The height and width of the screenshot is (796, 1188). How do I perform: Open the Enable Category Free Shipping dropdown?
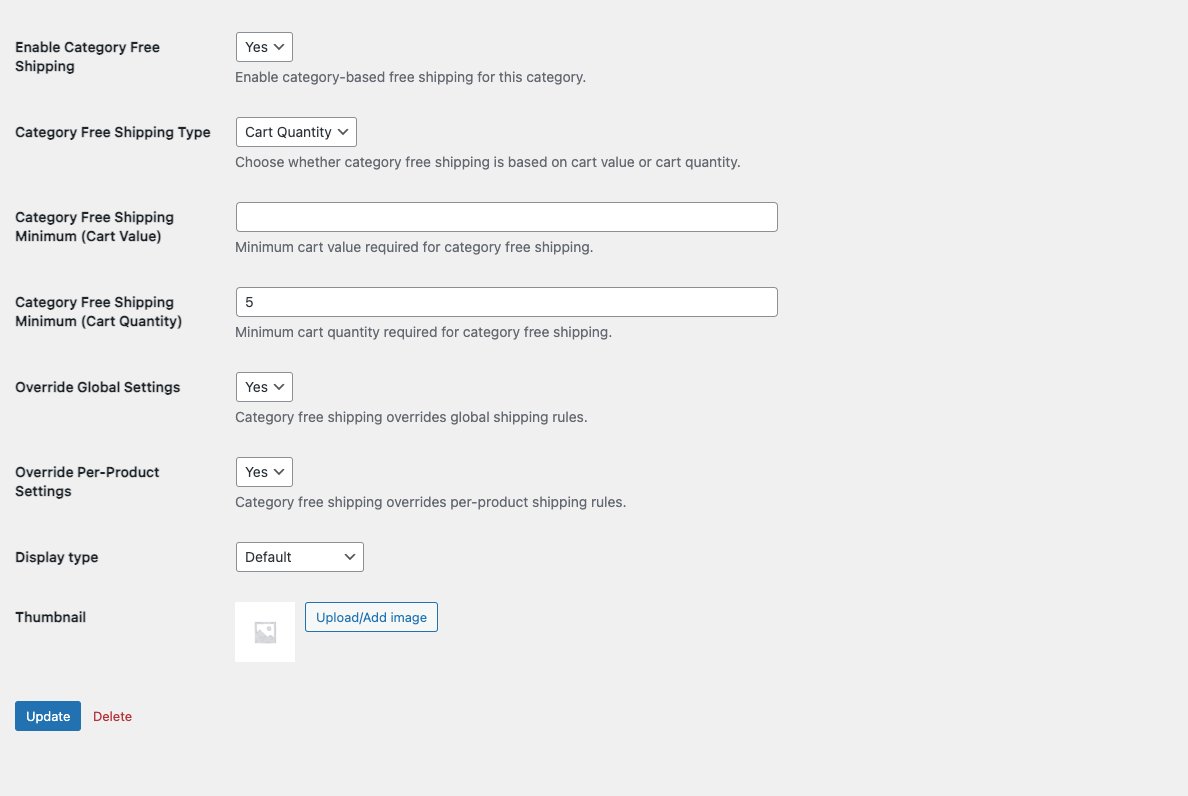[264, 47]
